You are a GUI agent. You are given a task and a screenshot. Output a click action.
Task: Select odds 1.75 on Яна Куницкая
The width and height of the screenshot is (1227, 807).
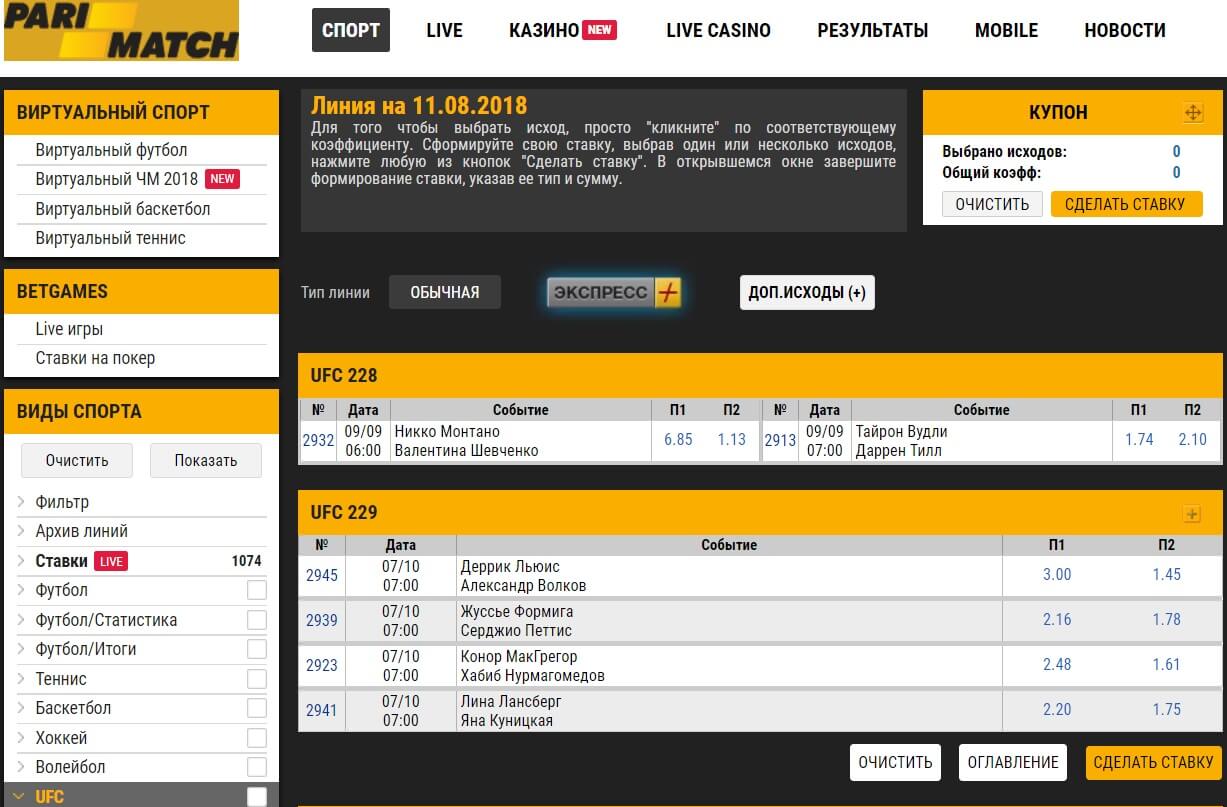click(x=1167, y=709)
